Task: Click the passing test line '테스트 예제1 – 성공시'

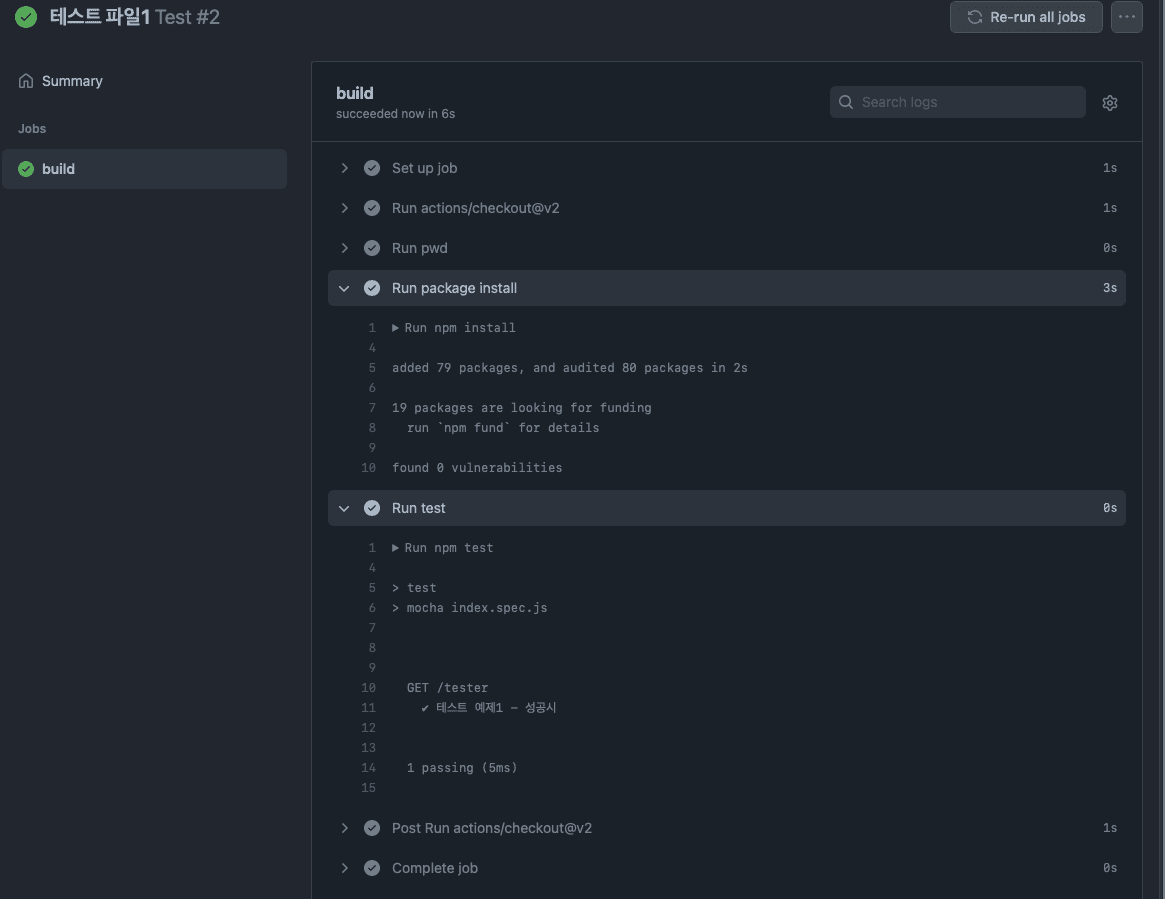Action: pos(489,708)
